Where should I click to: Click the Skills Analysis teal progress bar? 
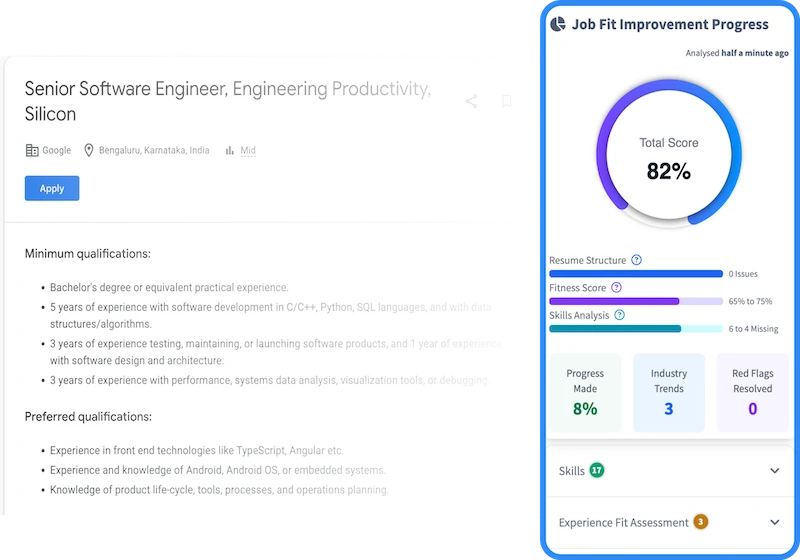click(636, 329)
